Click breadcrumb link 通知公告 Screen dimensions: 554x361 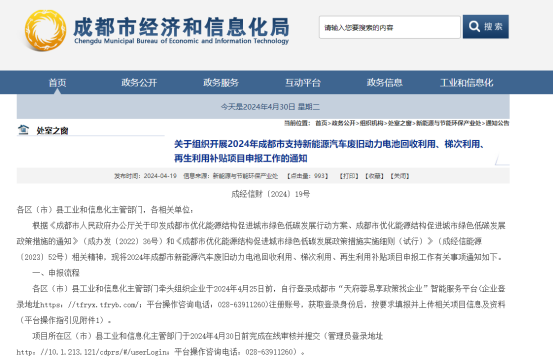point(497,123)
